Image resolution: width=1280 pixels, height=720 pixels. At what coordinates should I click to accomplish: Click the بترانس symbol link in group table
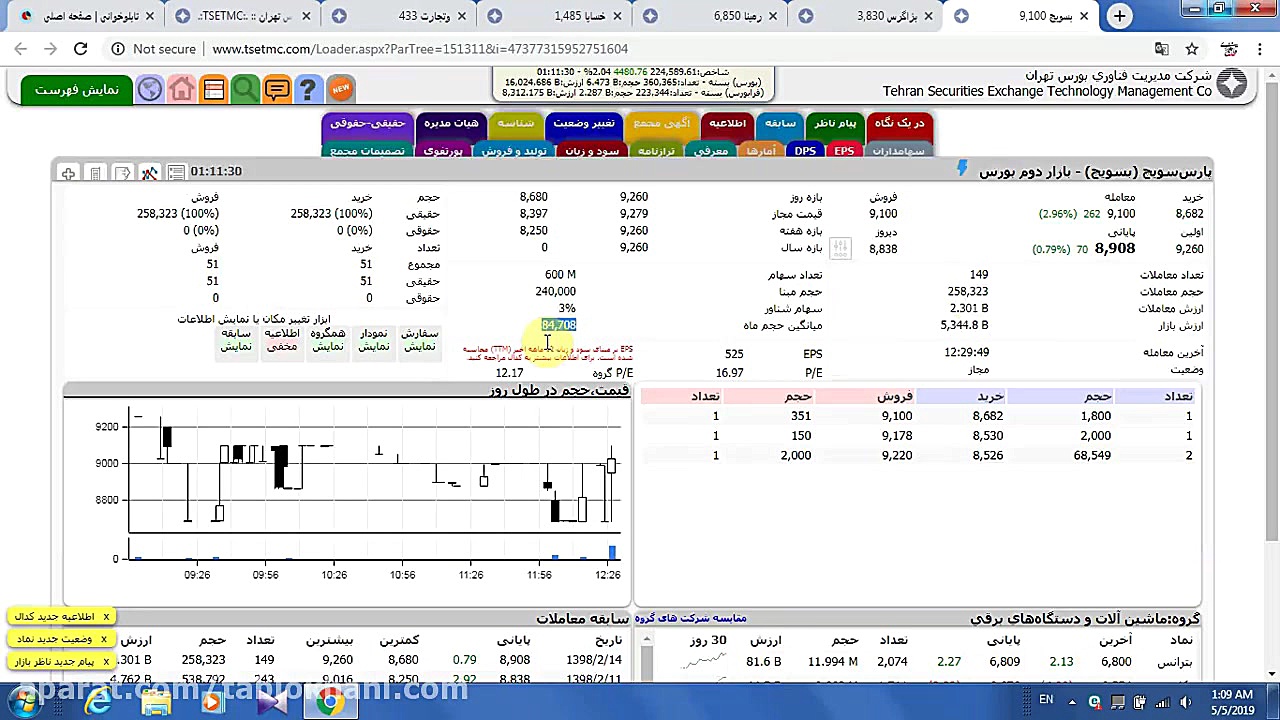point(1174,661)
